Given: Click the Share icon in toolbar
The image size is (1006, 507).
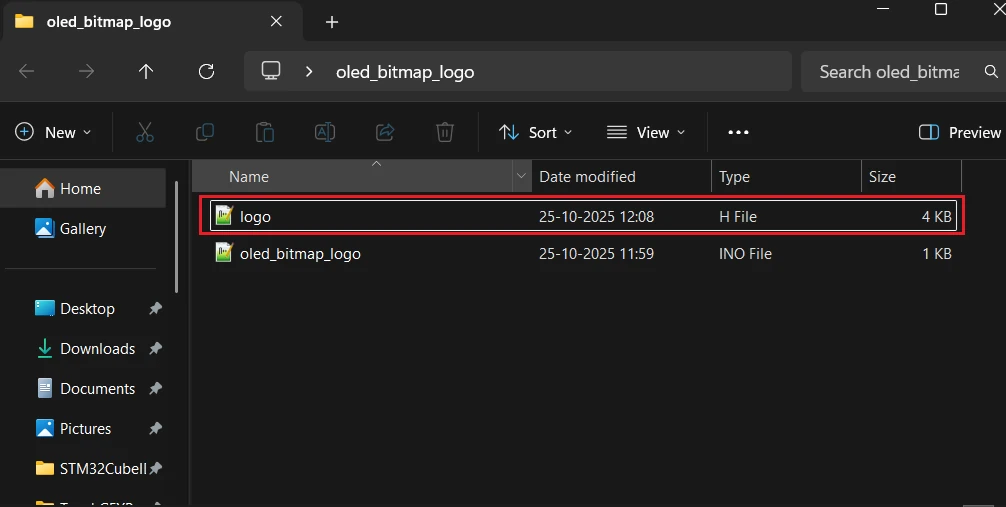Looking at the screenshot, I should pyautogui.click(x=385, y=132).
